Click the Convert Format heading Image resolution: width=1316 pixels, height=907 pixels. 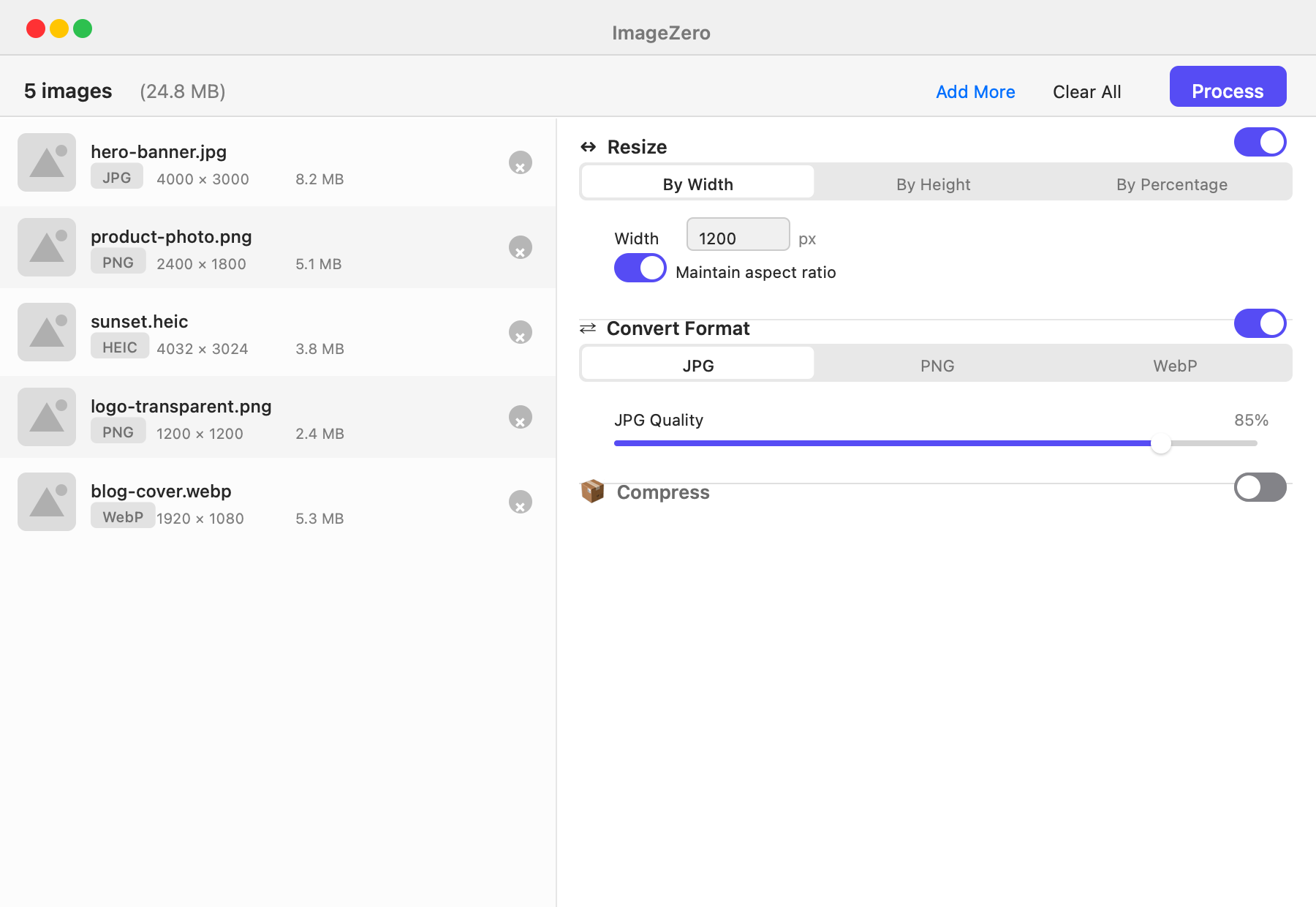point(678,328)
